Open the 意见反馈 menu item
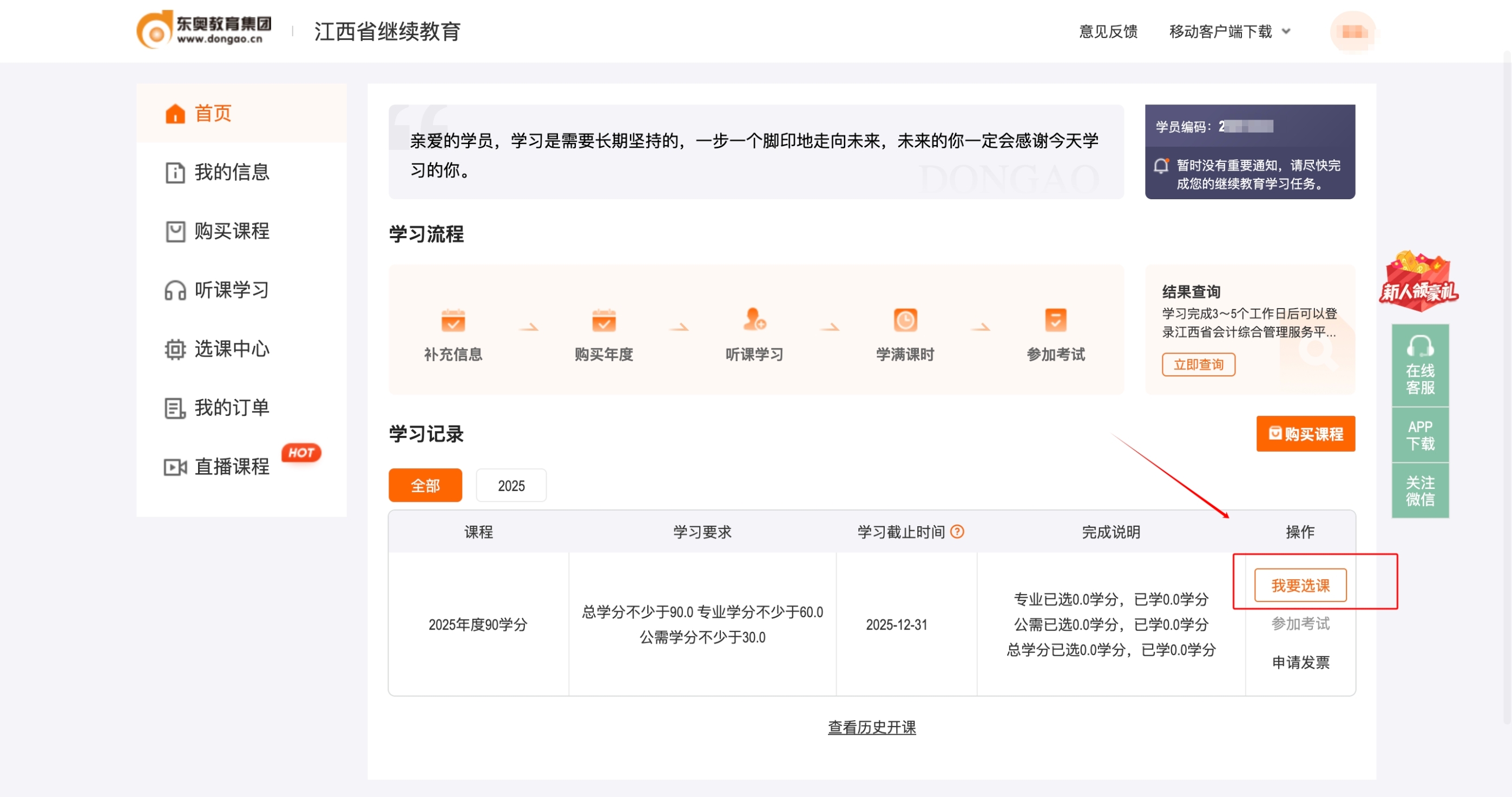This screenshot has width=1512, height=797. point(1108,32)
